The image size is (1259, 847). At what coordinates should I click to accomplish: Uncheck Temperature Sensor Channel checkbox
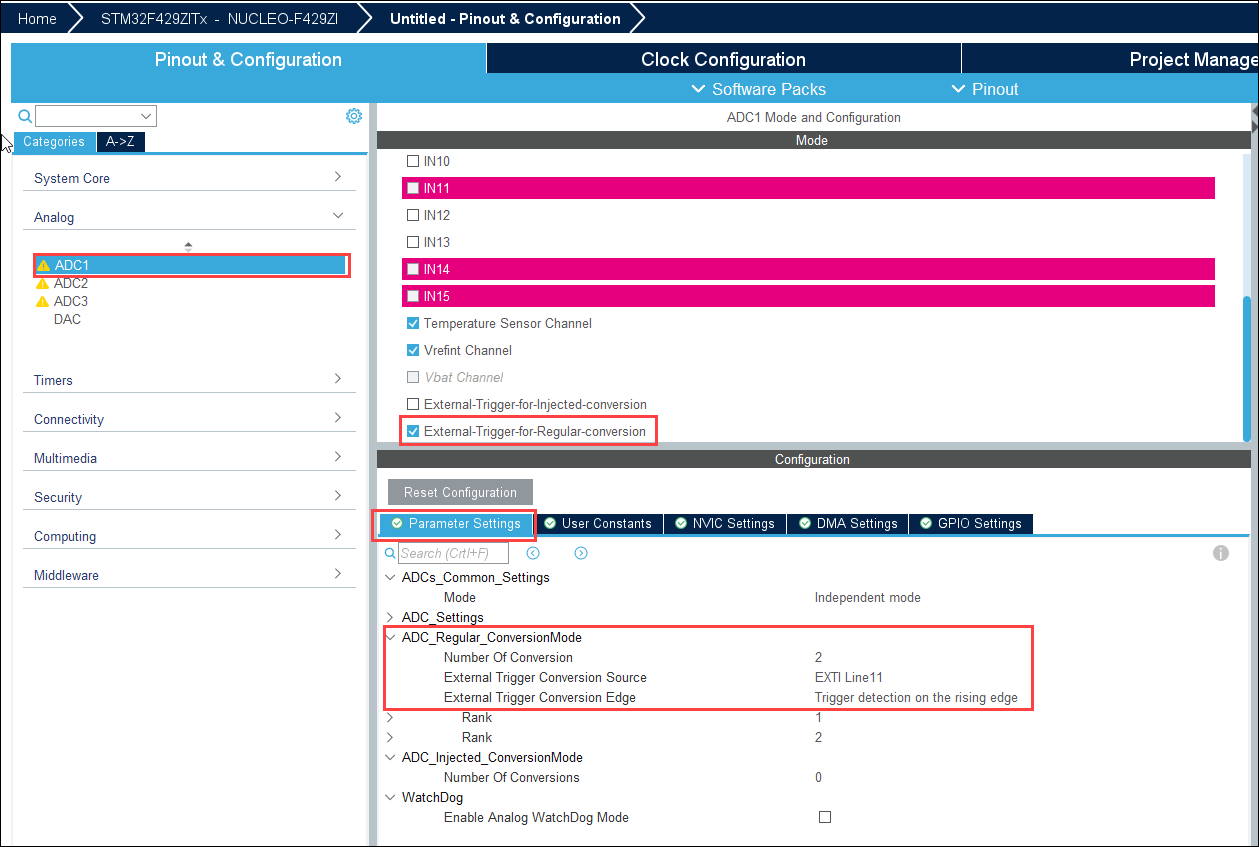click(x=413, y=324)
